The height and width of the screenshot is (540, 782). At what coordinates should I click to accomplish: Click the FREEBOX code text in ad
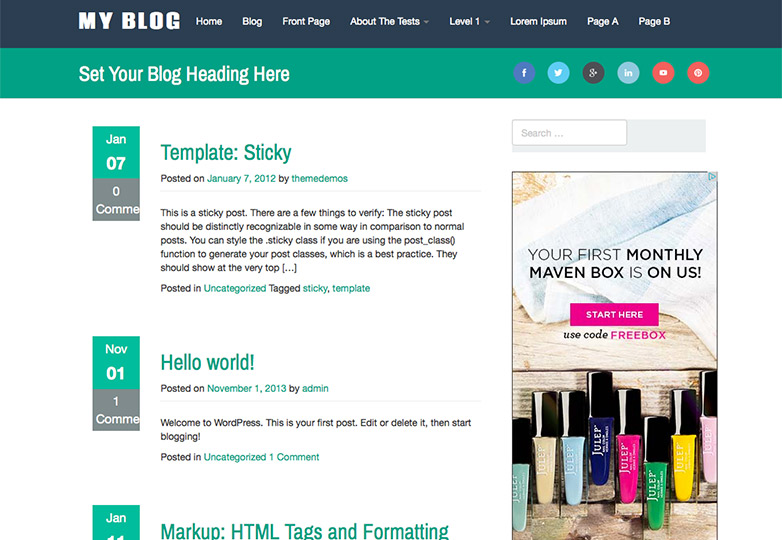[x=638, y=335]
